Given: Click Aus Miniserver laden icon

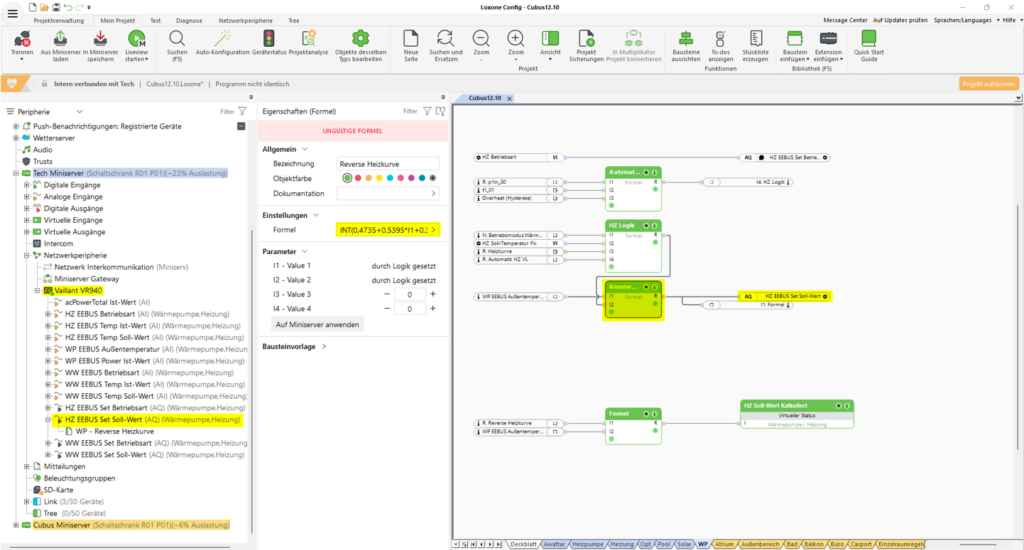Looking at the screenshot, I should coord(60,38).
